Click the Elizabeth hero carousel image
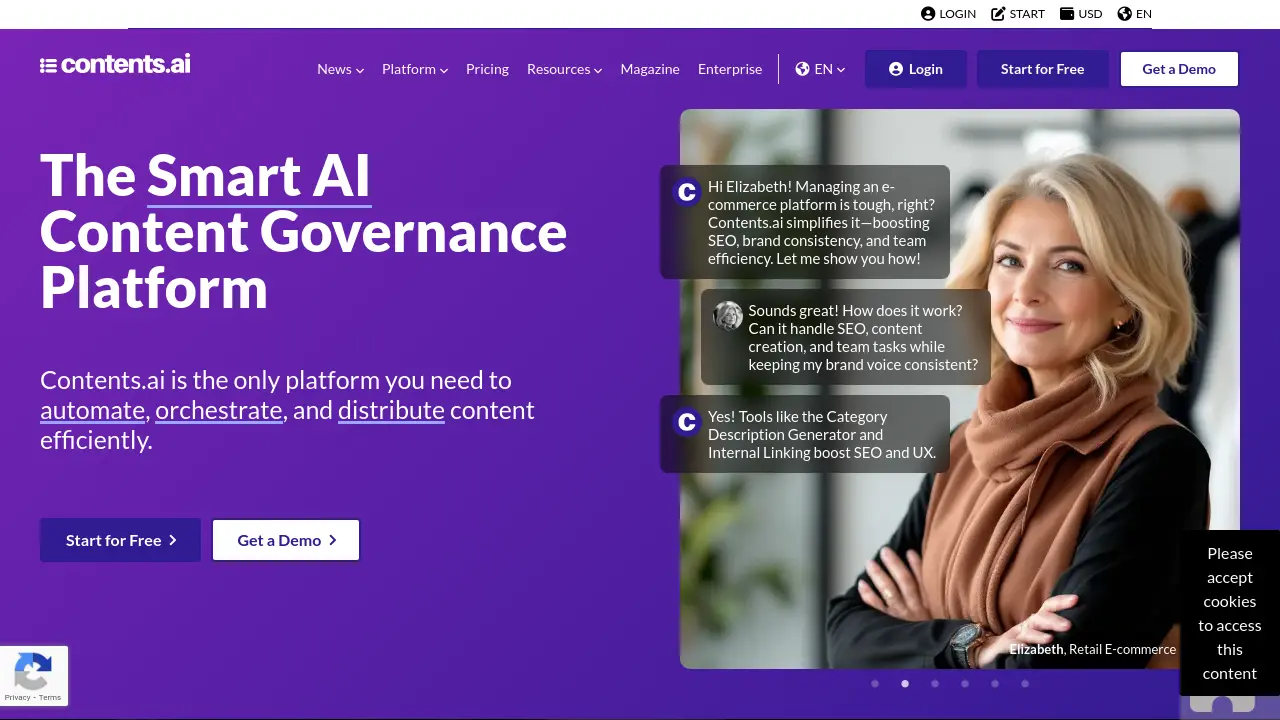 click(960, 389)
